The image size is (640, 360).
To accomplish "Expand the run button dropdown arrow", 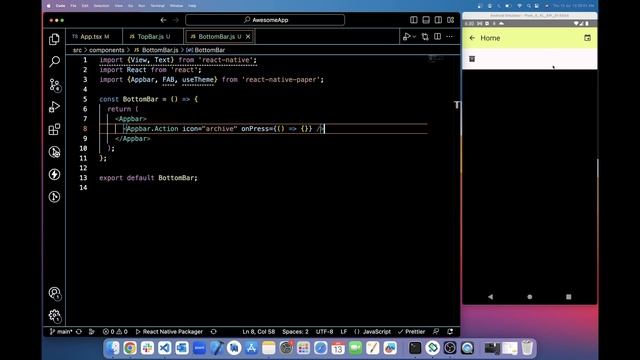I will click(414, 37).
